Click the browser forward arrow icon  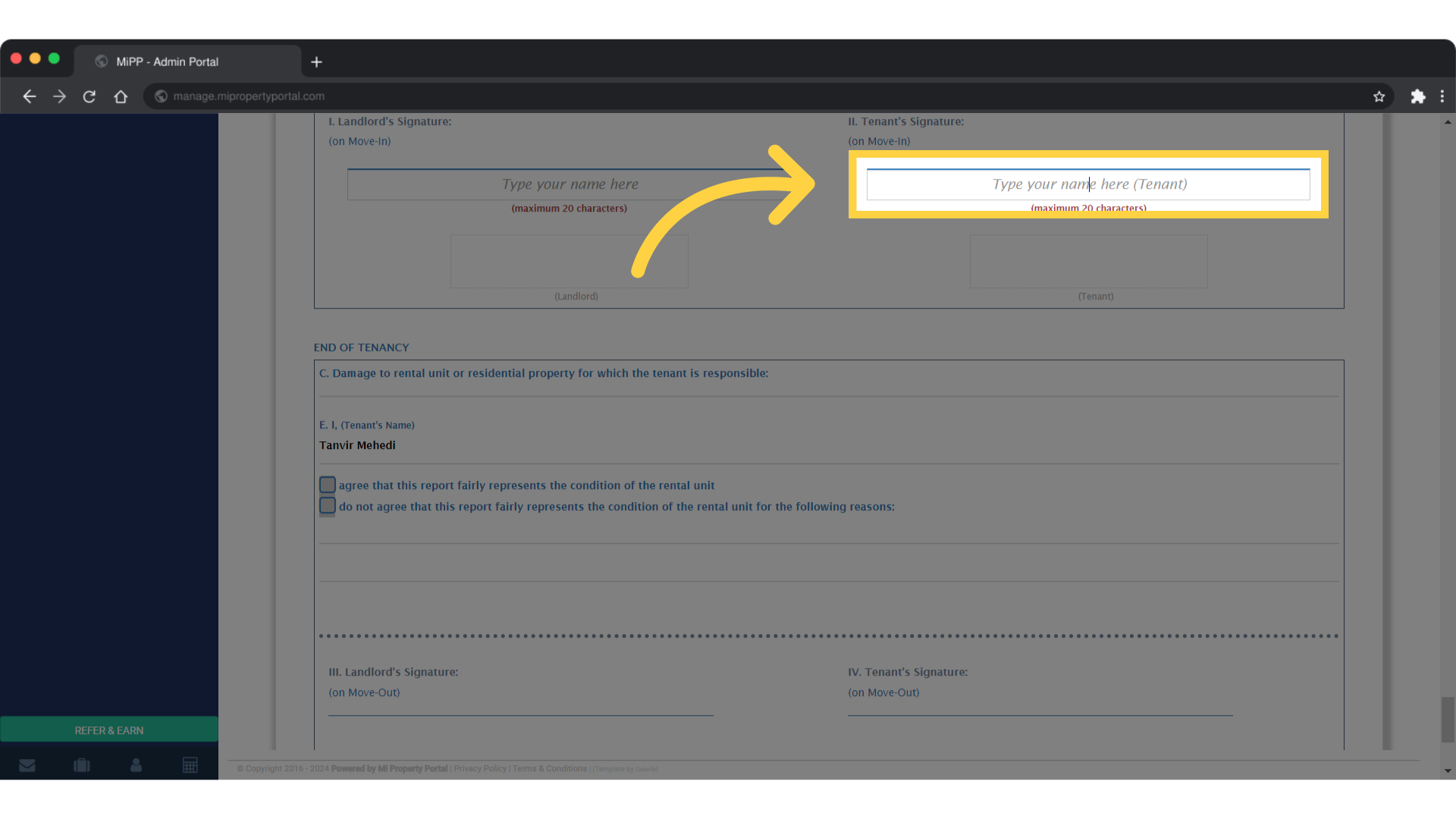59,96
